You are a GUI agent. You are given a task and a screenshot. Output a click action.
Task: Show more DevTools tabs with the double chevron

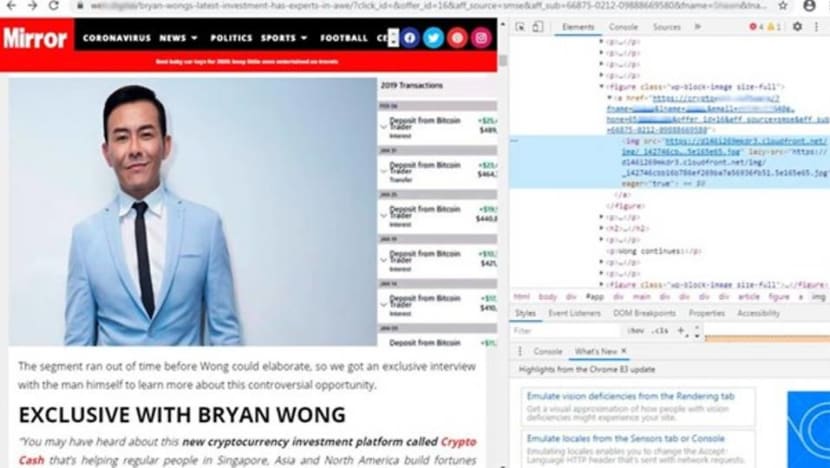[x=698, y=27]
